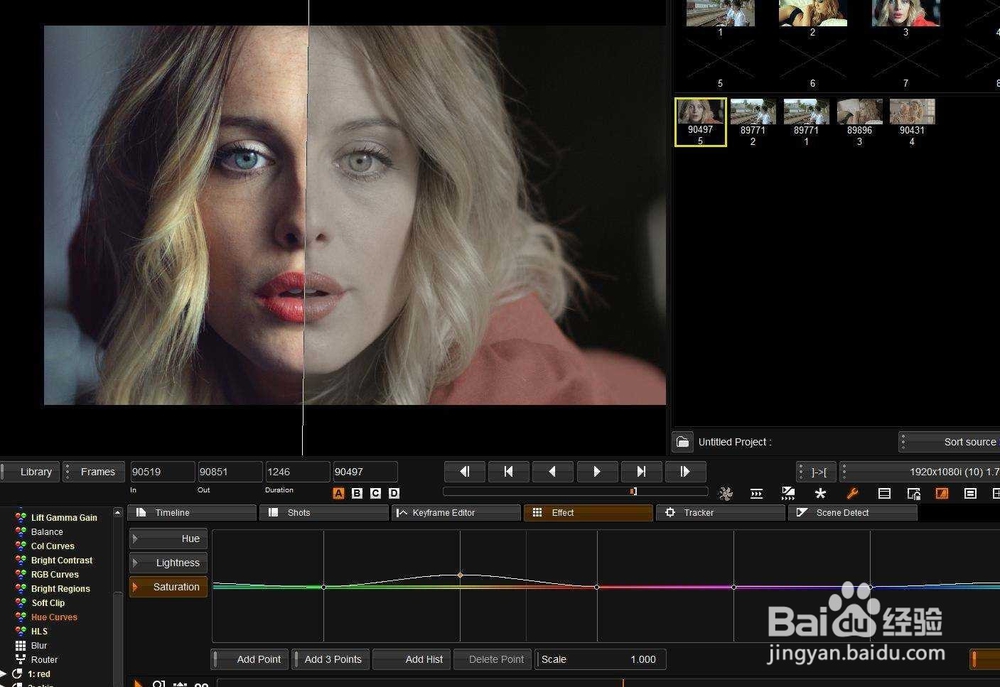Select the Balance effect
Viewport: 1000px width, 687px height.
(47, 532)
